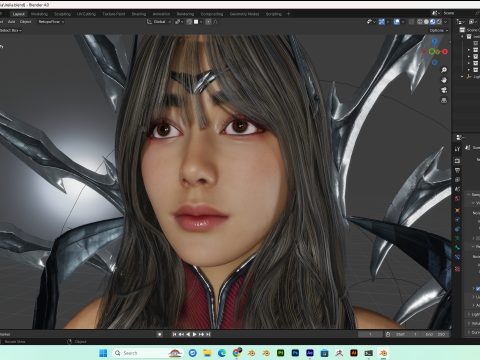Click the red X axis gizmo ball
480x360 pixels.
(445, 52)
